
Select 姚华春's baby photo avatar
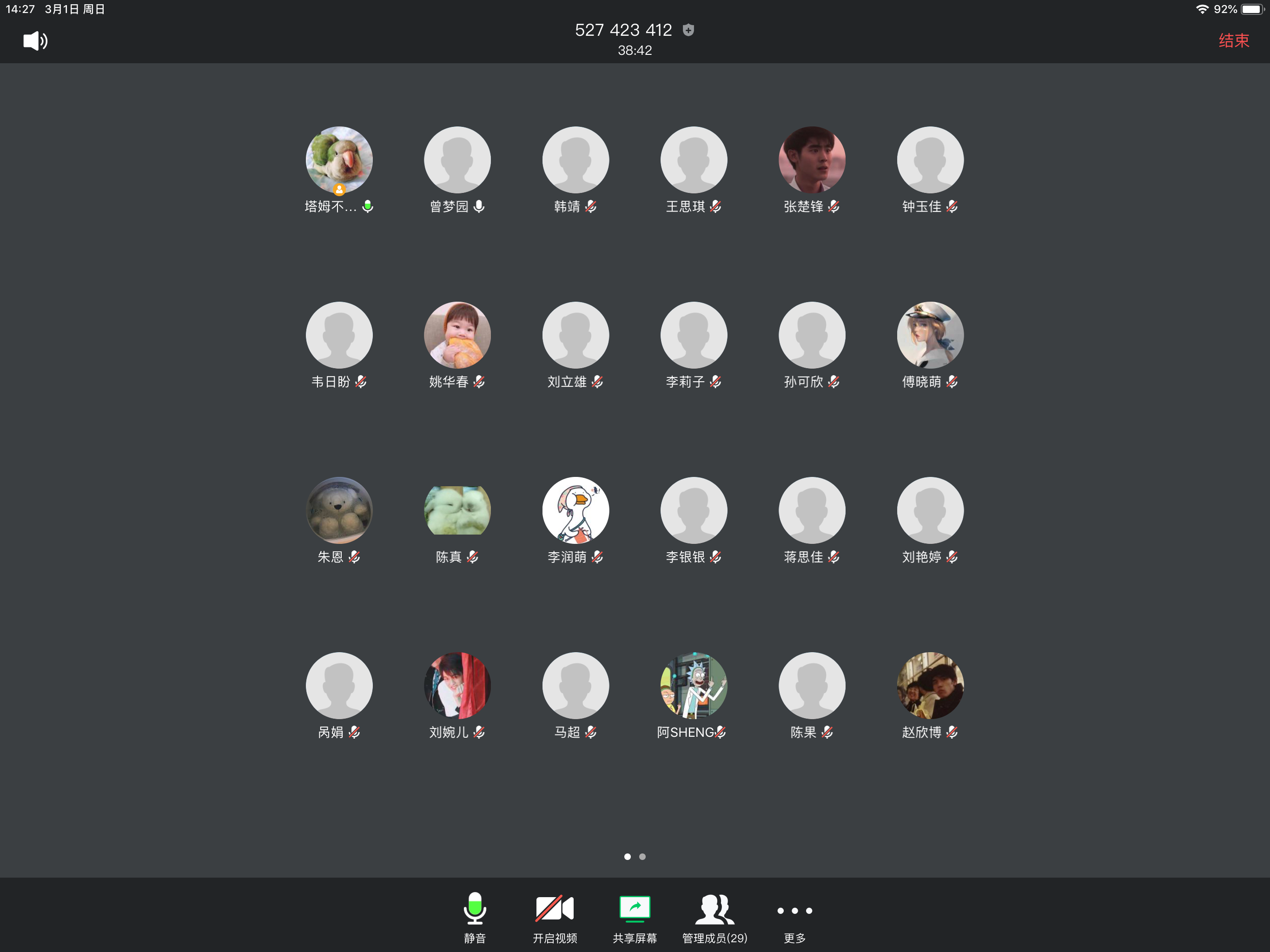point(457,335)
